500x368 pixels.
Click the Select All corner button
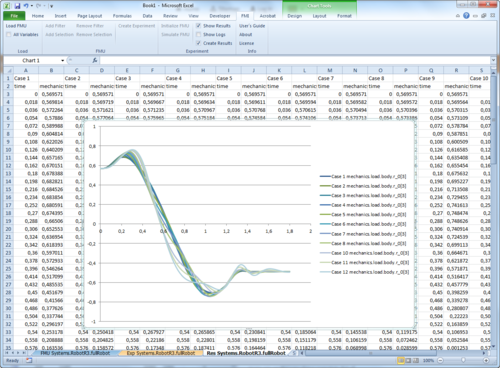[x=8, y=70]
